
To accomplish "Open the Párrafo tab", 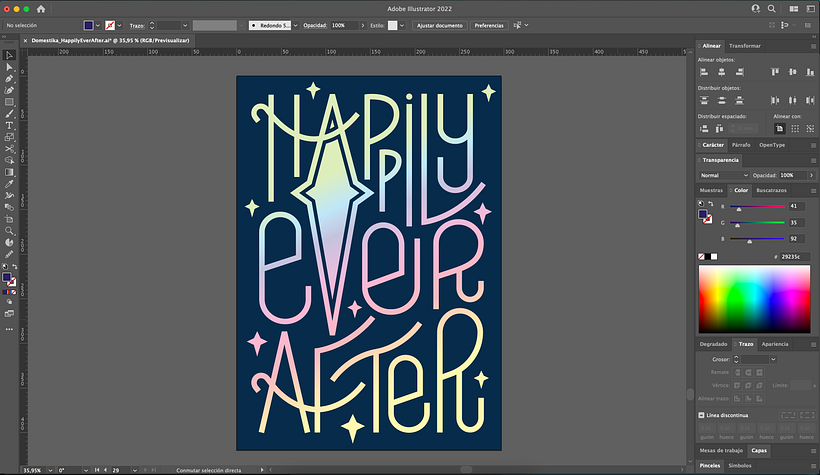I will pos(741,145).
